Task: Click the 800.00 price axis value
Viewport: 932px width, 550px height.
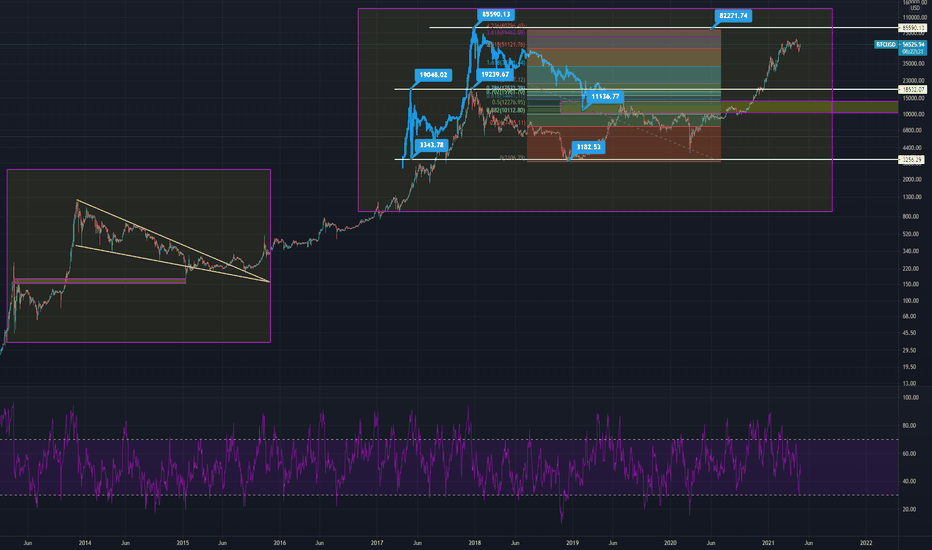Action: click(x=912, y=217)
